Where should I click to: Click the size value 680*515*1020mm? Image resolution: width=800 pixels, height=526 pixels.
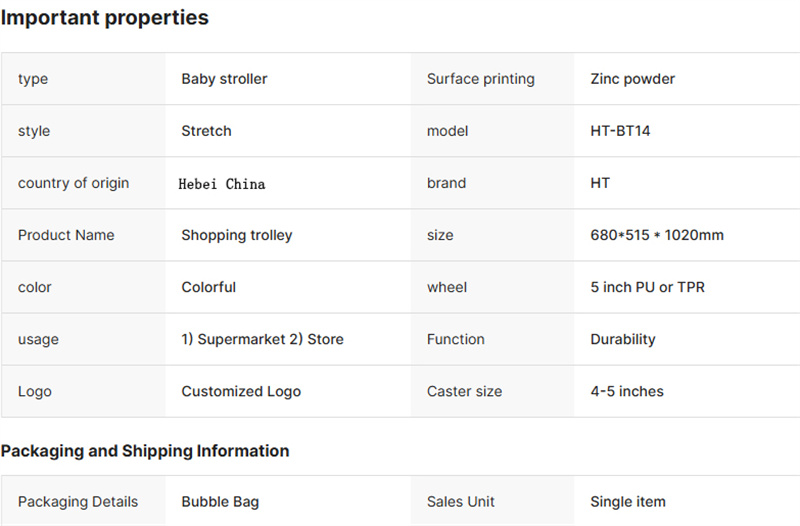657,235
